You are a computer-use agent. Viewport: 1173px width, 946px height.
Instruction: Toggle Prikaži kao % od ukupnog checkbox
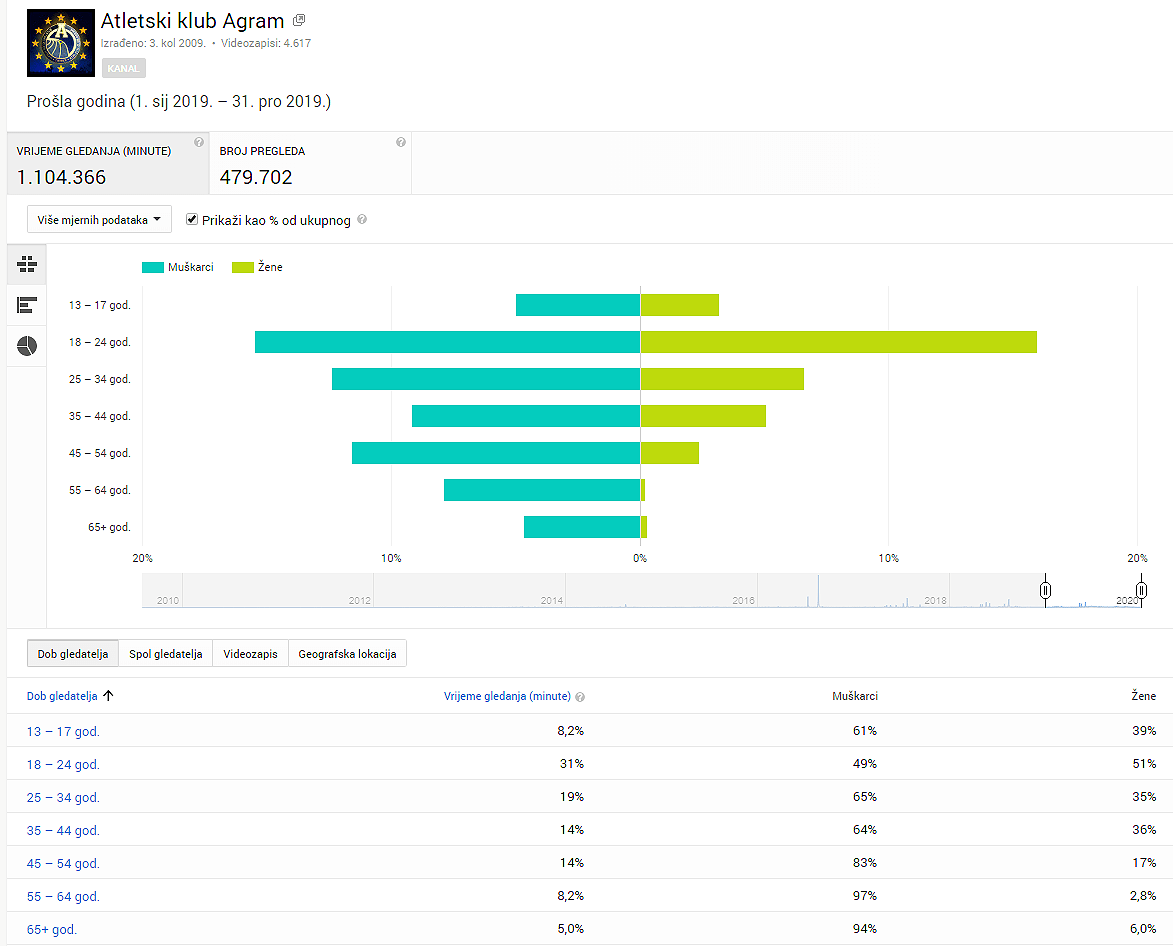[x=192, y=220]
